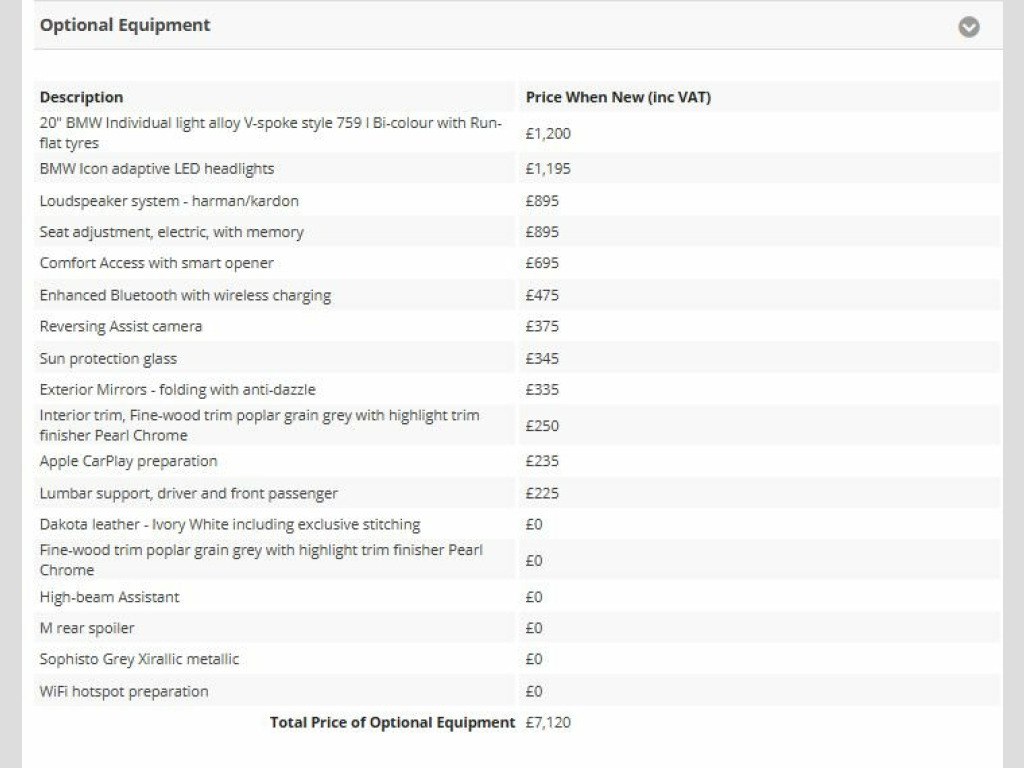
Task: Click the Price When New column header
Action: click(x=618, y=97)
